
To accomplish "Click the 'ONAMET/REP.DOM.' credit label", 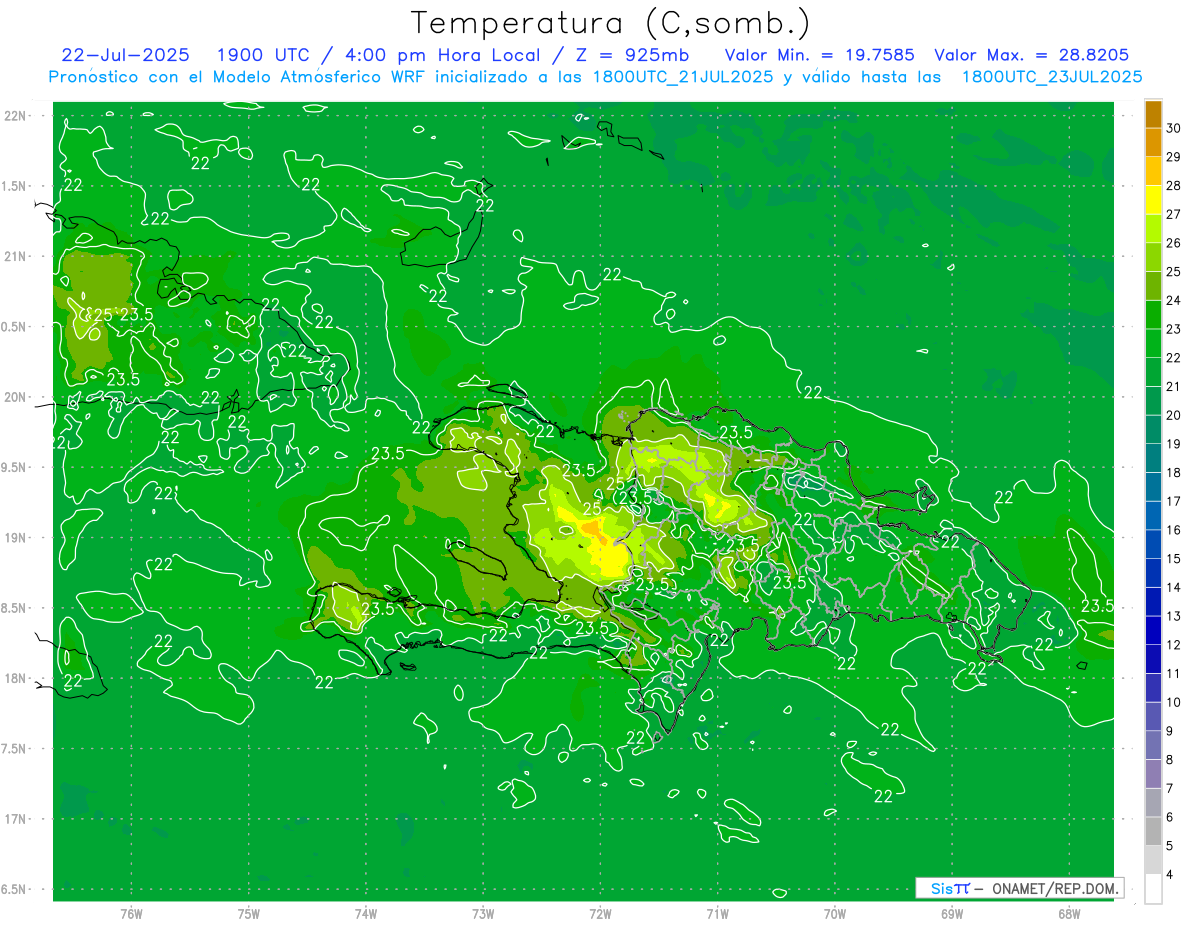I will 1055,888.
